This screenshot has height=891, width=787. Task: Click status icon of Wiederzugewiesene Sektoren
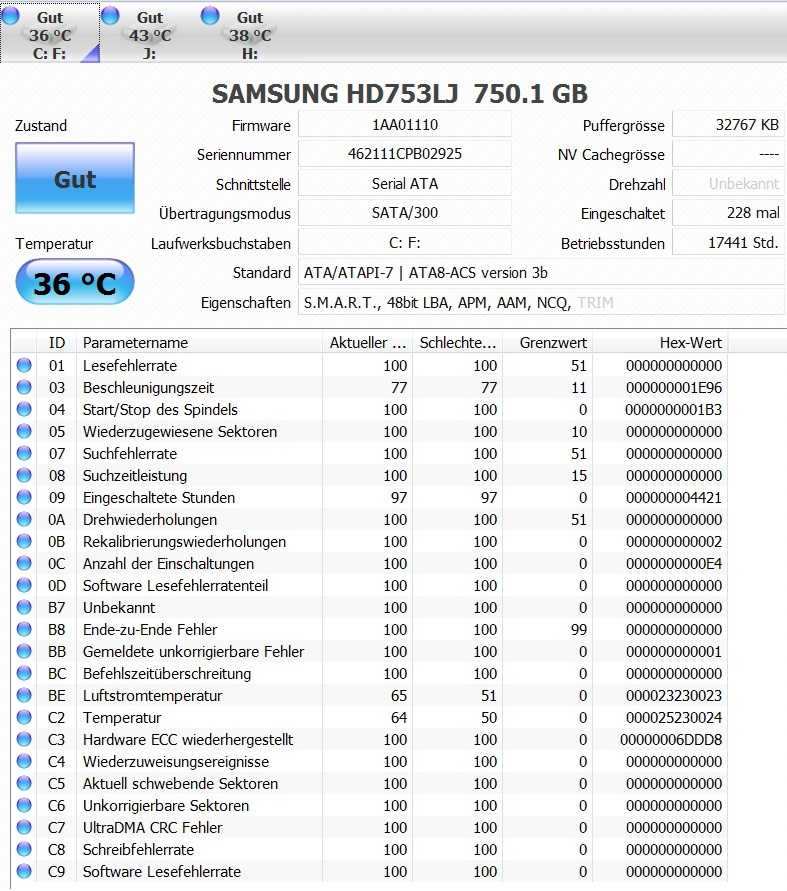(24, 431)
